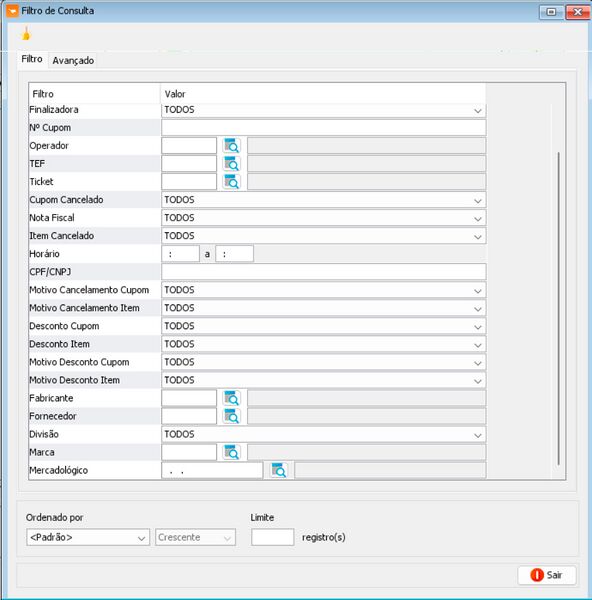The width and height of the screenshot is (592, 600).
Task: Expand the Divisão dropdown
Action: (324, 434)
